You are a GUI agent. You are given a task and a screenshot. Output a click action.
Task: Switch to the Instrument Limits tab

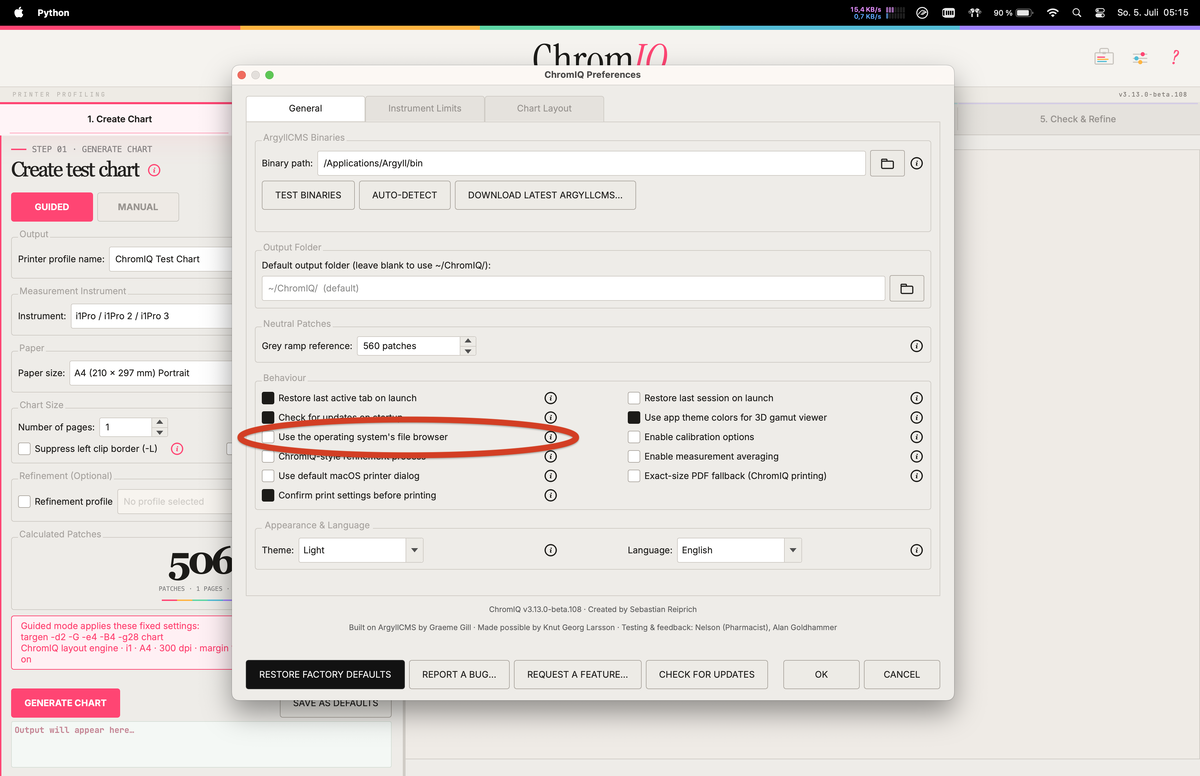(x=425, y=108)
